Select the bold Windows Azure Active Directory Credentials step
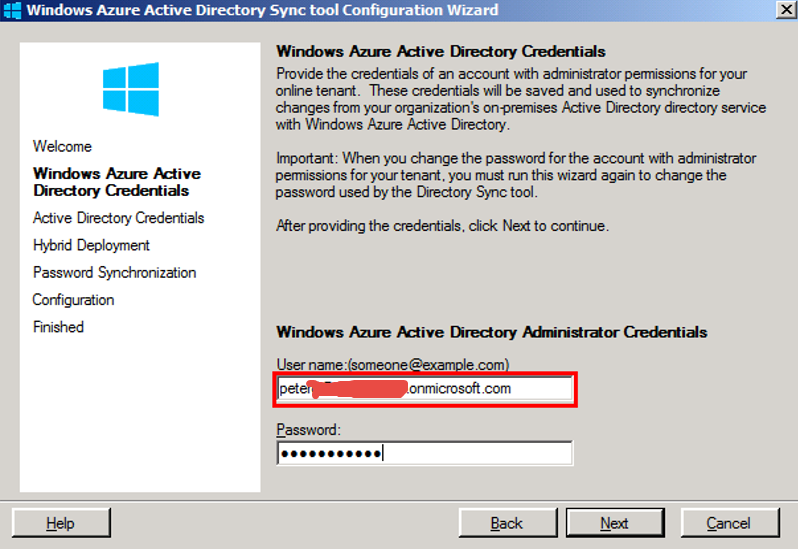Image resolution: width=798 pixels, height=549 pixels. point(116,182)
